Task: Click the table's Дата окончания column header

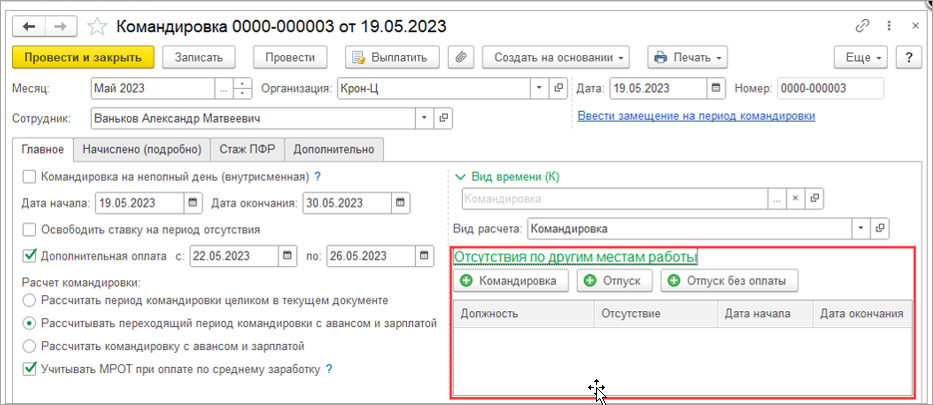Action: point(862,313)
